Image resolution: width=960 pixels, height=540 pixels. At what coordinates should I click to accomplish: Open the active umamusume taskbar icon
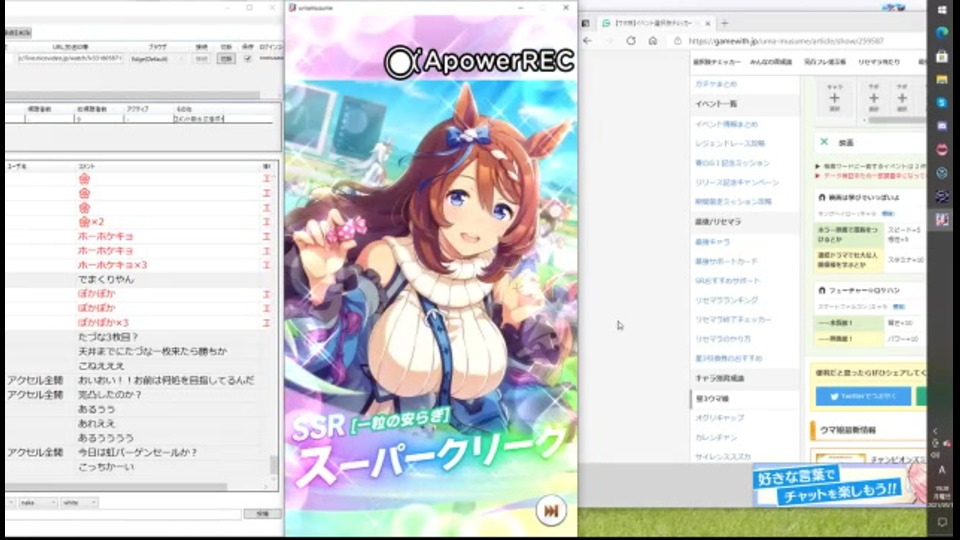coord(942,219)
